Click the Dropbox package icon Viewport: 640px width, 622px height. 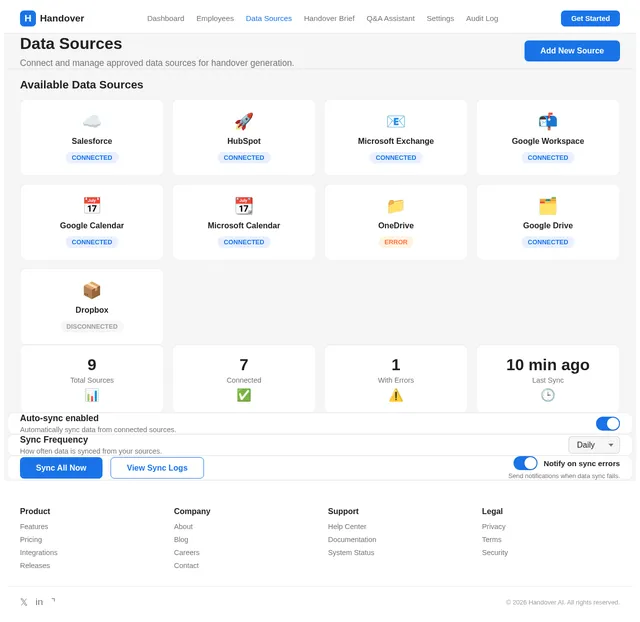92,290
